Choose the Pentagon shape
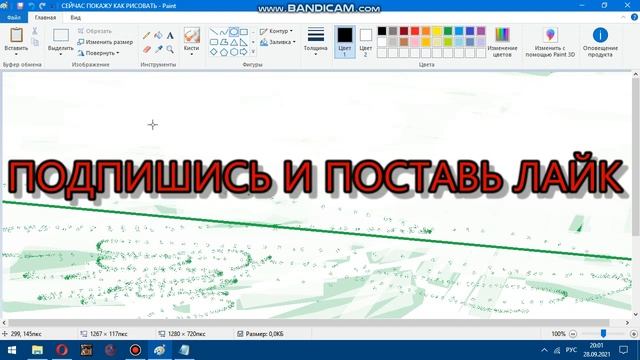 (224, 52)
